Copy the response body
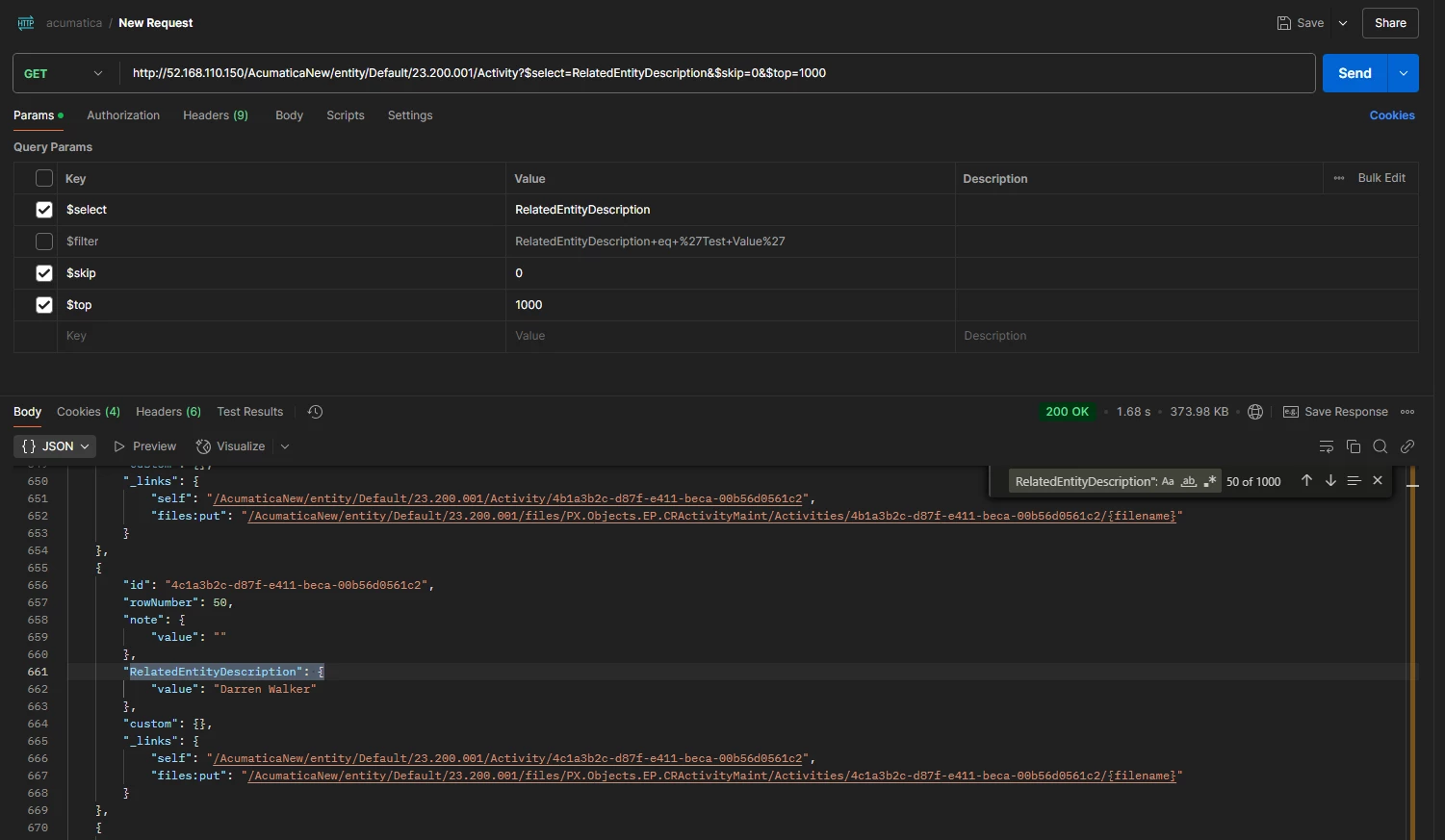This screenshot has width=1445, height=840. click(x=1354, y=445)
